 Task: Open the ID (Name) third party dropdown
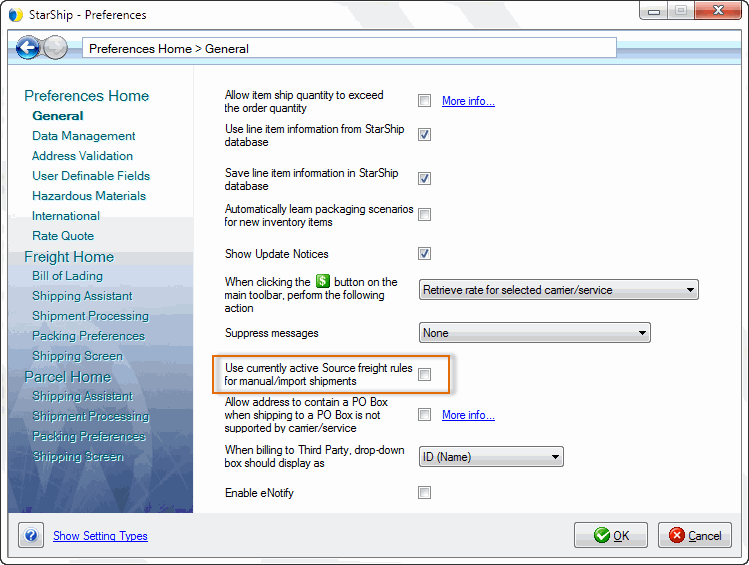[491, 457]
